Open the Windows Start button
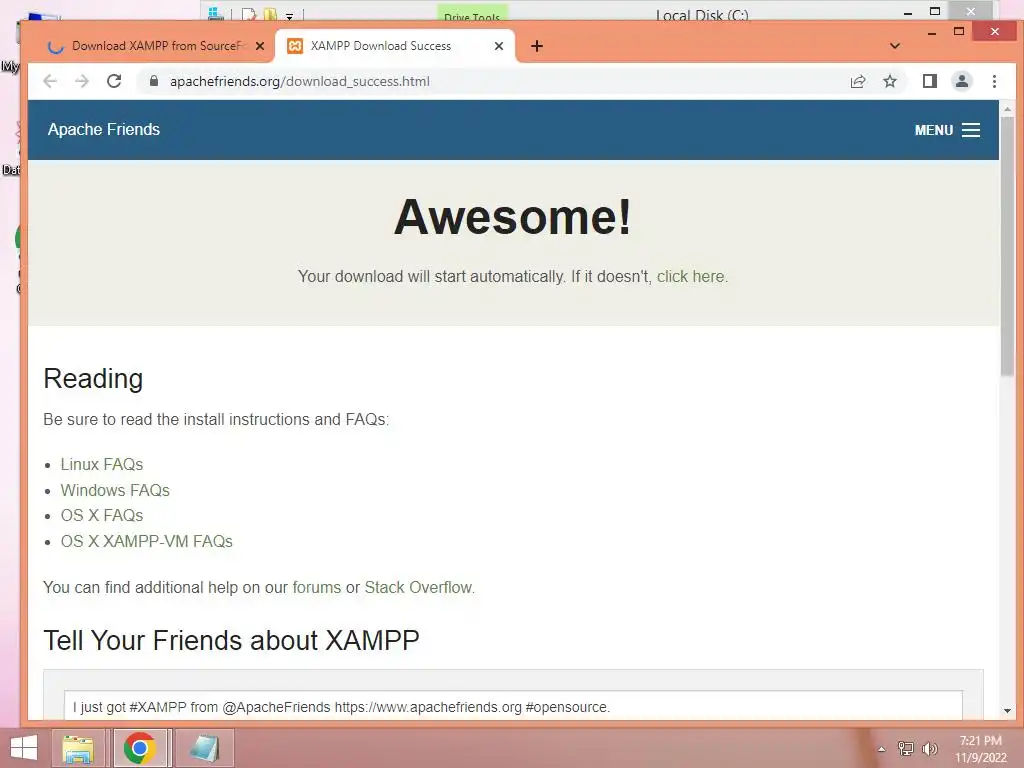The height and width of the screenshot is (768, 1024). [24, 748]
